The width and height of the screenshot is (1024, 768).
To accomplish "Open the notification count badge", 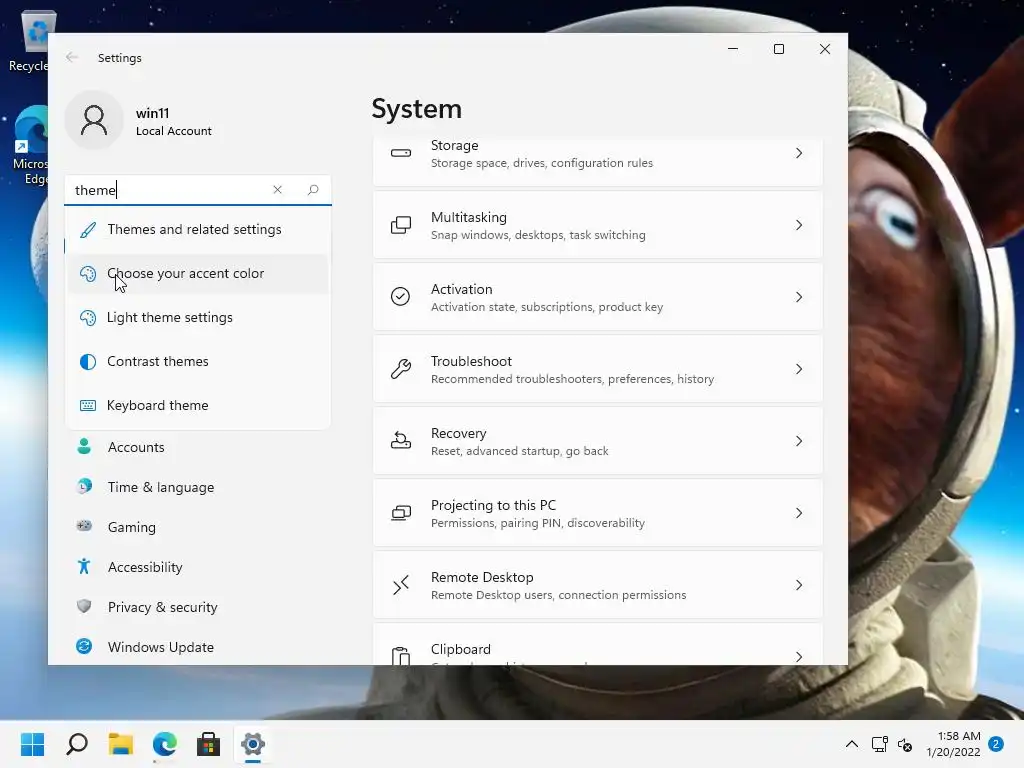I will (996, 744).
